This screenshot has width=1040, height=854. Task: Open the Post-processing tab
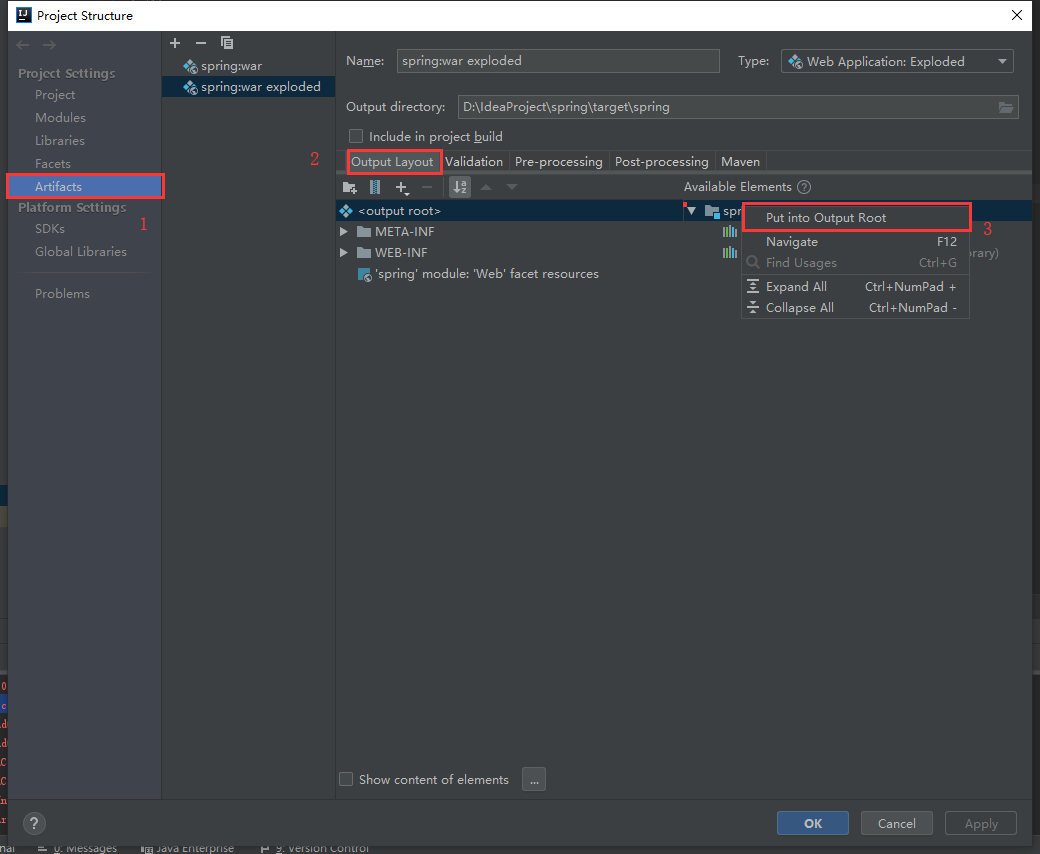661,162
